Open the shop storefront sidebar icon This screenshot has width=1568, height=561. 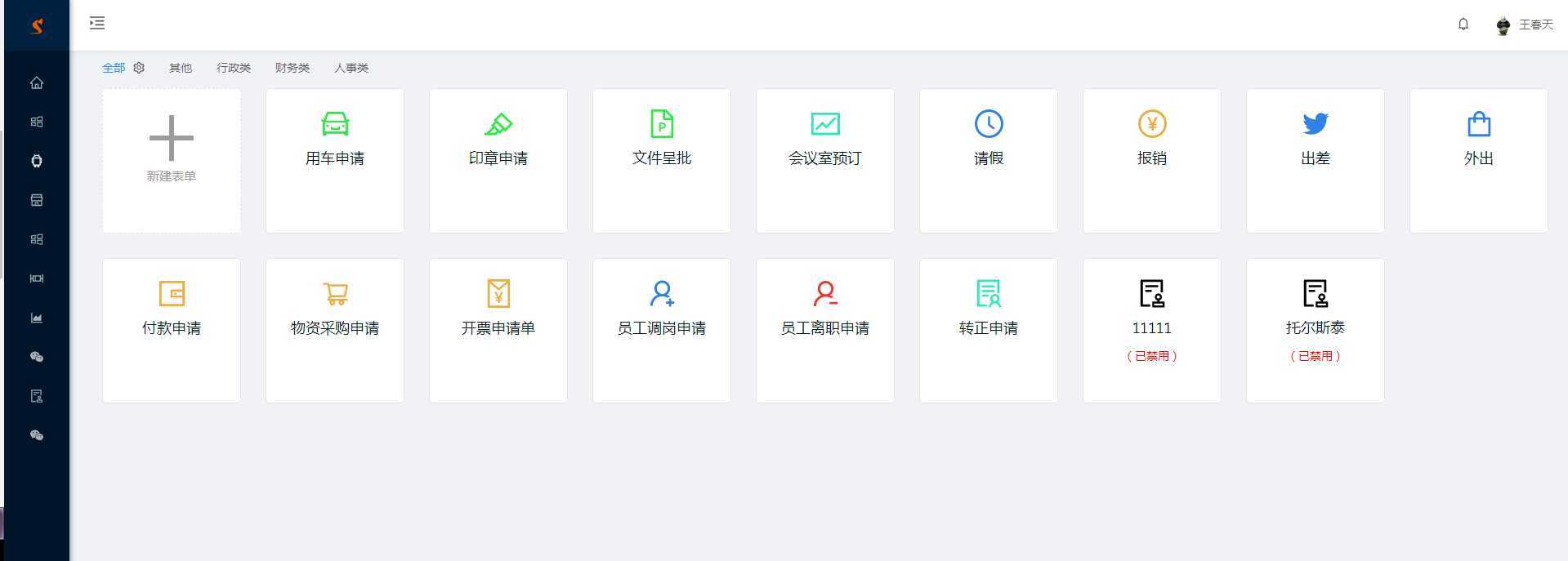[37, 200]
